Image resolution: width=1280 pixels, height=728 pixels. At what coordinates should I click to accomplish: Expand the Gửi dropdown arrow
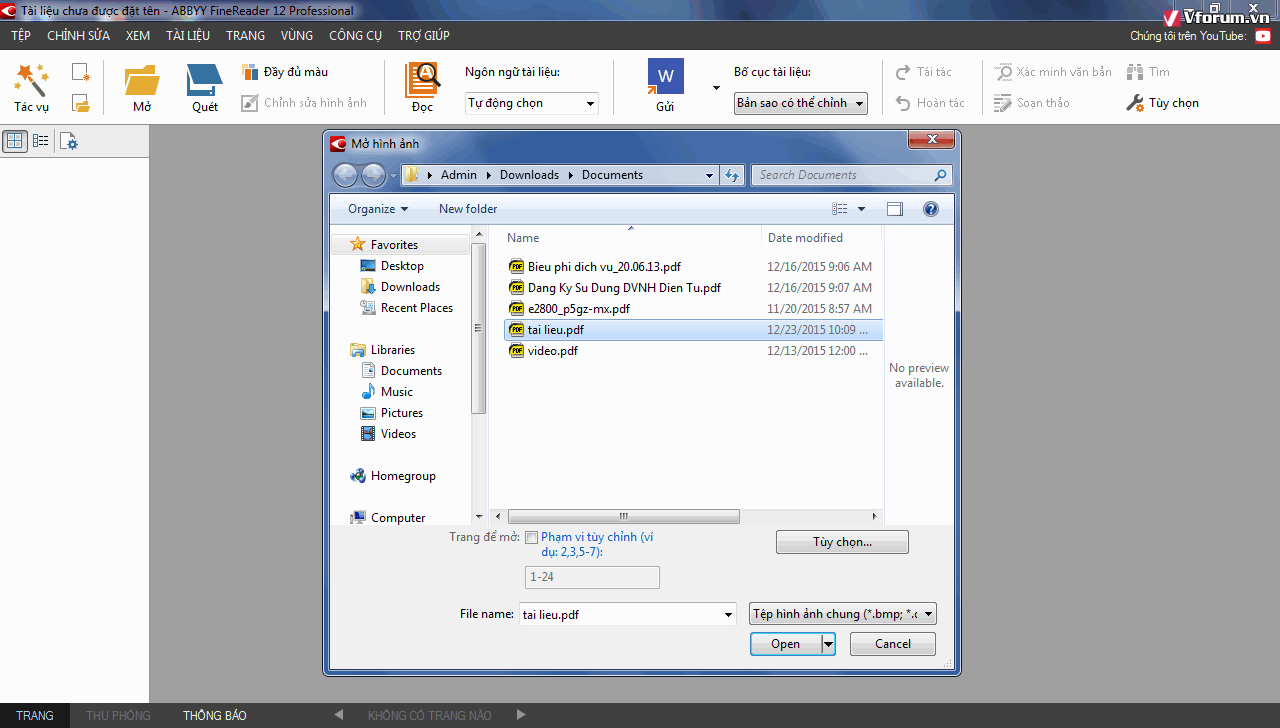click(716, 88)
